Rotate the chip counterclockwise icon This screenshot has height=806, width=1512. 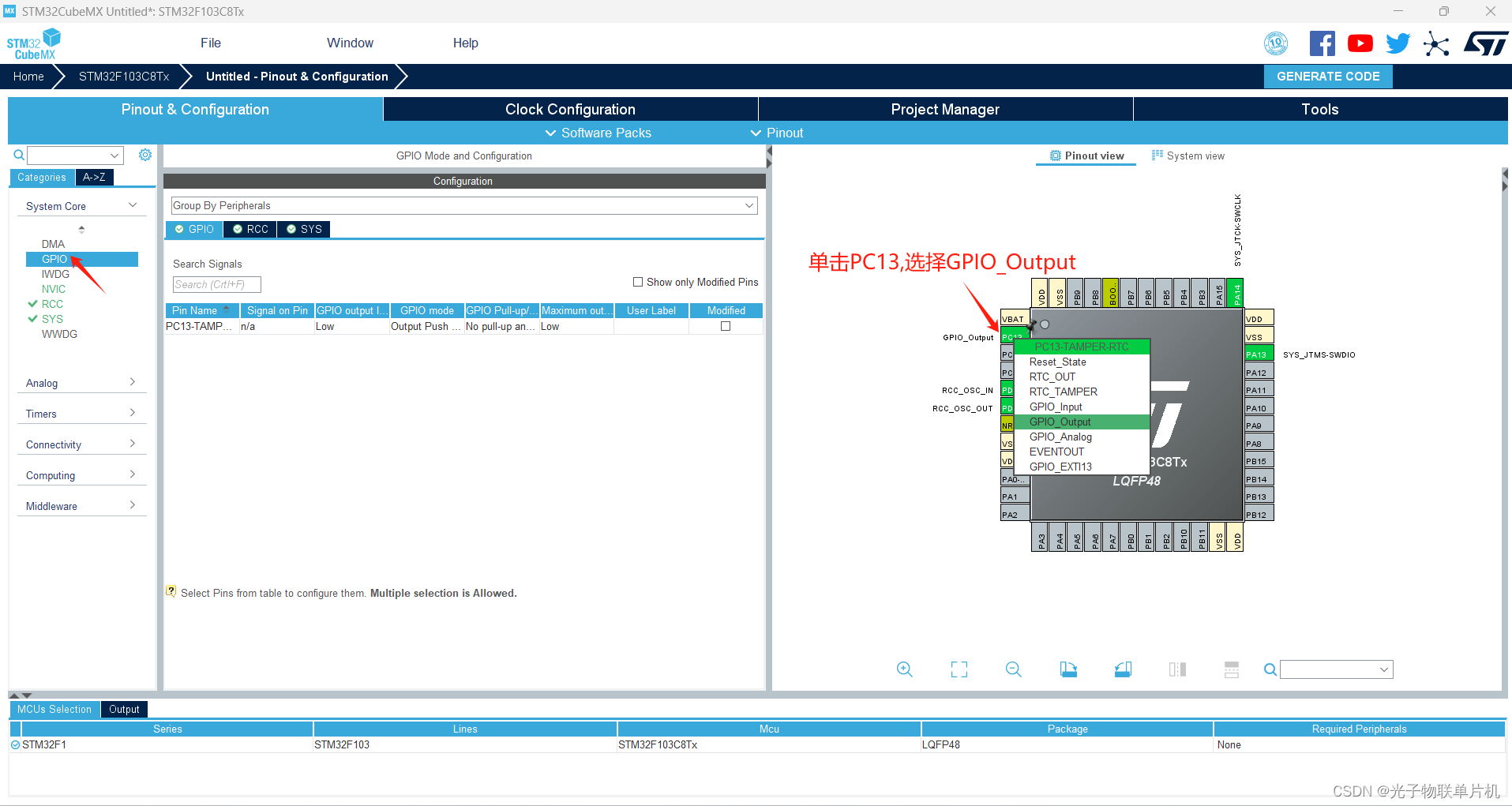coord(1123,669)
